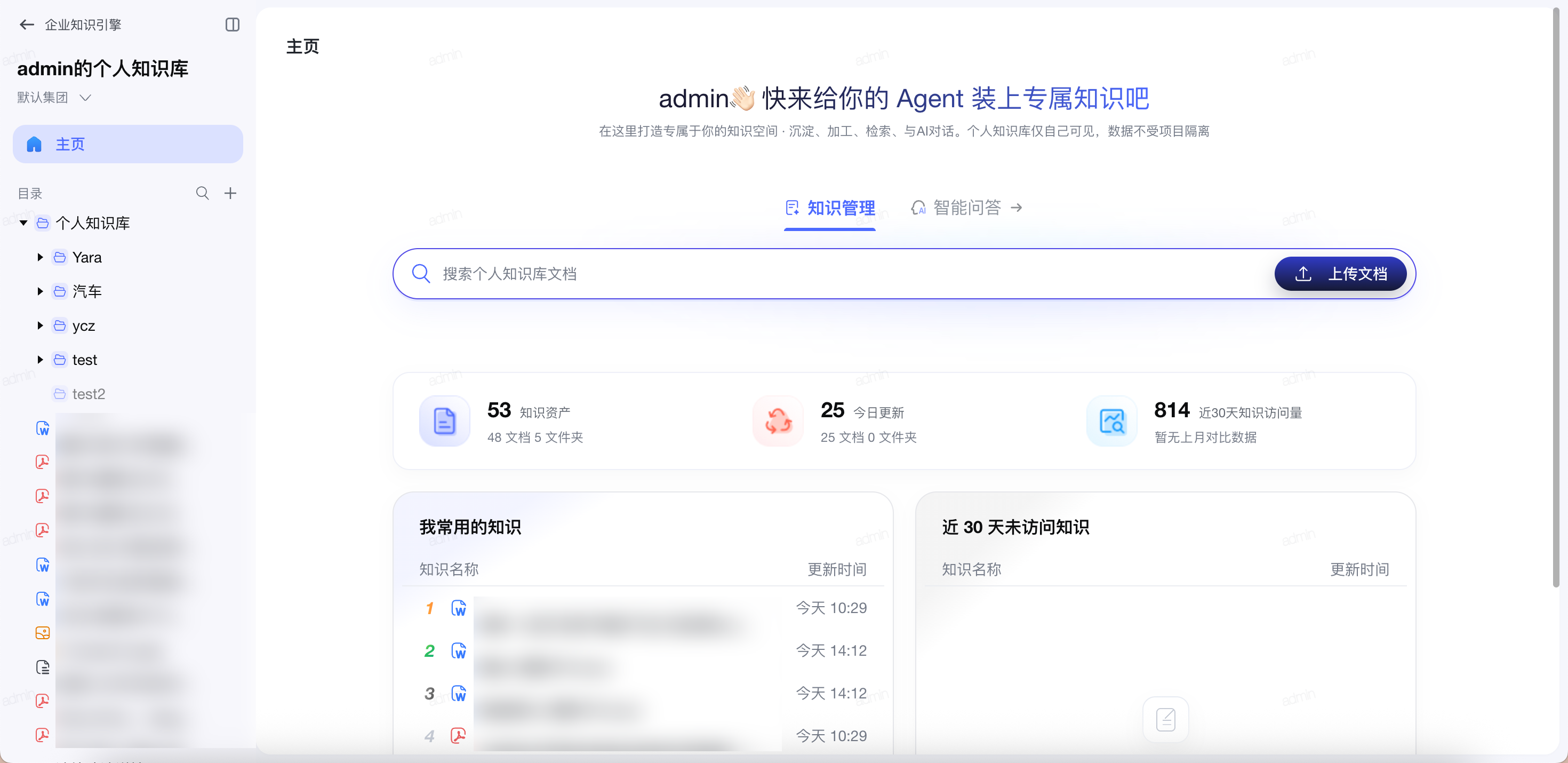Click the back arrow beside 企业知识引擎
The width and height of the screenshot is (1568, 763).
click(x=26, y=25)
